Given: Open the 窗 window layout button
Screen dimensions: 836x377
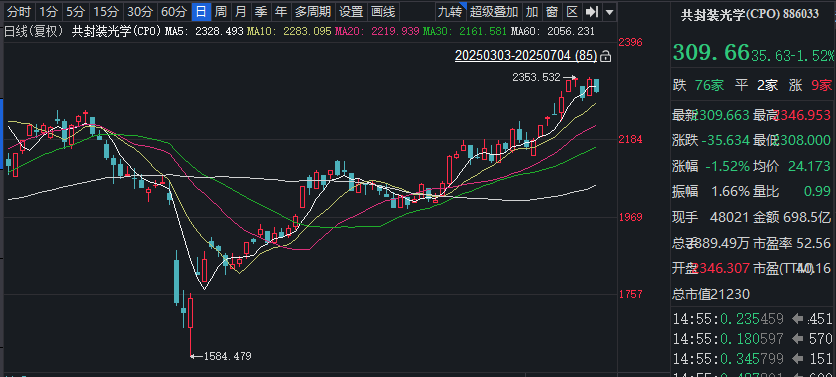Looking at the screenshot, I should tap(552, 11).
